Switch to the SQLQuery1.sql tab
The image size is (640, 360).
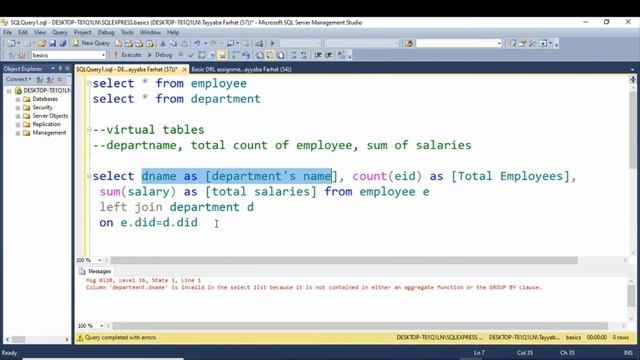[x=127, y=69]
